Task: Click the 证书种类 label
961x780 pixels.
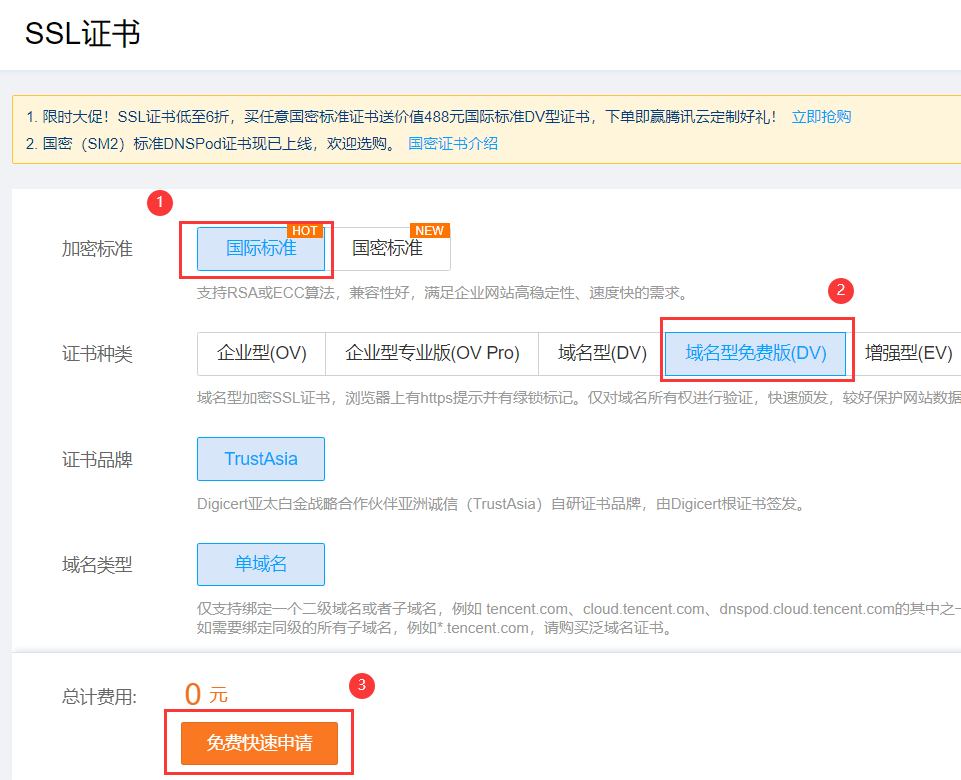Action: tap(97, 354)
